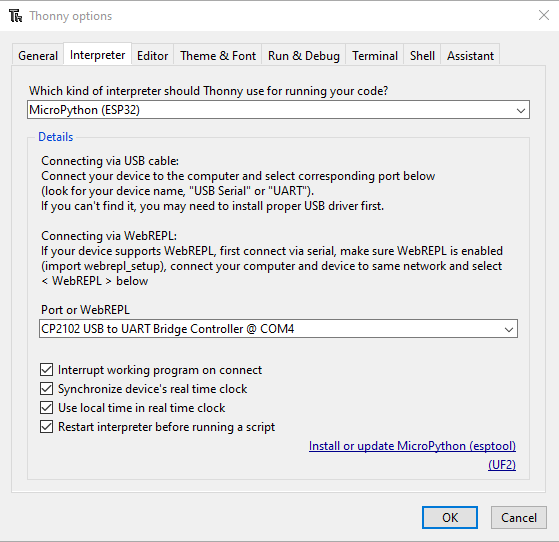The width and height of the screenshot is (559, 542).
Task: Switch to the Editor tab
Action: point(152,55)
